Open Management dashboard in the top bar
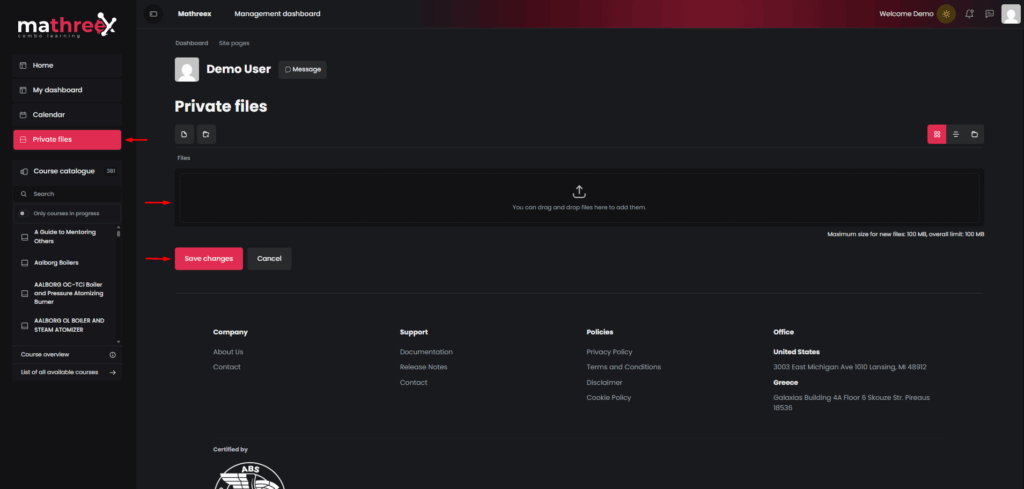Screen dimensions: 1024x489 pos(278,14)
